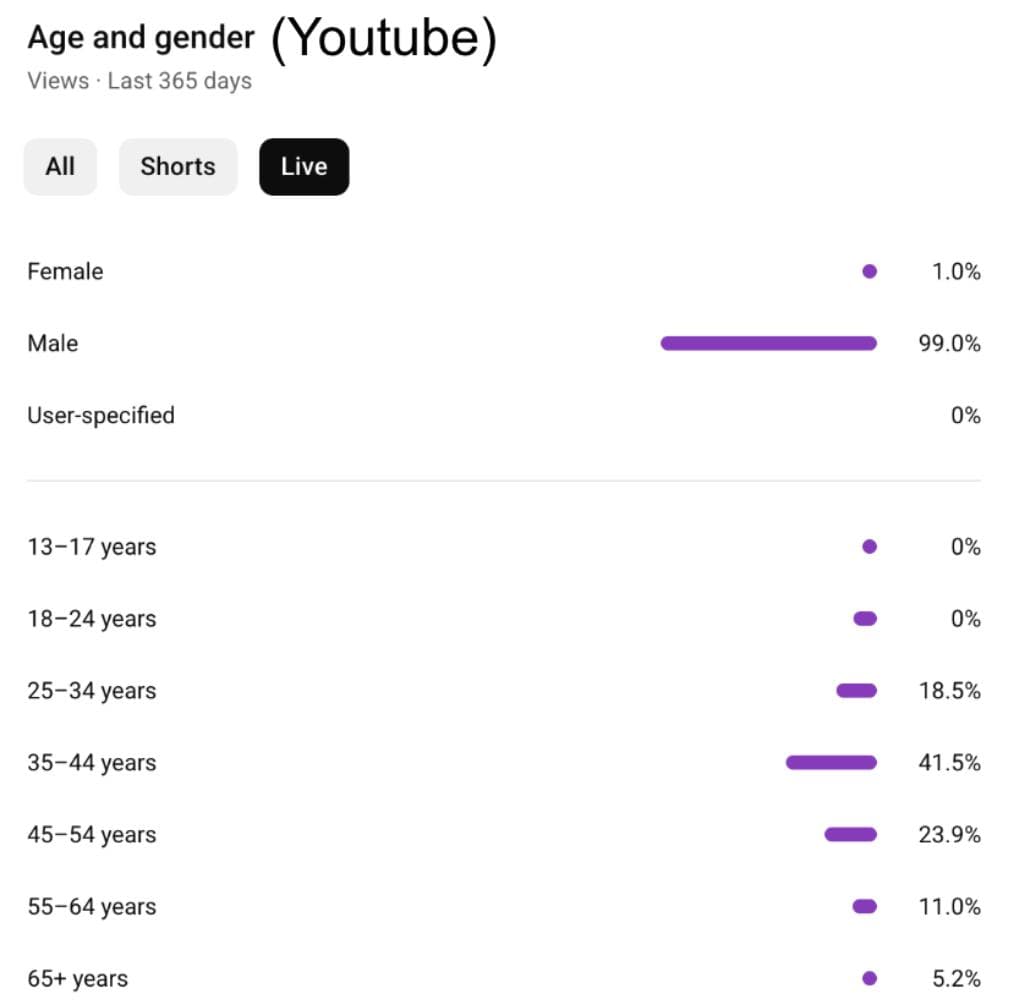Click the Female dot indicator
1024x1005 pixels.
[x=870, y=271]
